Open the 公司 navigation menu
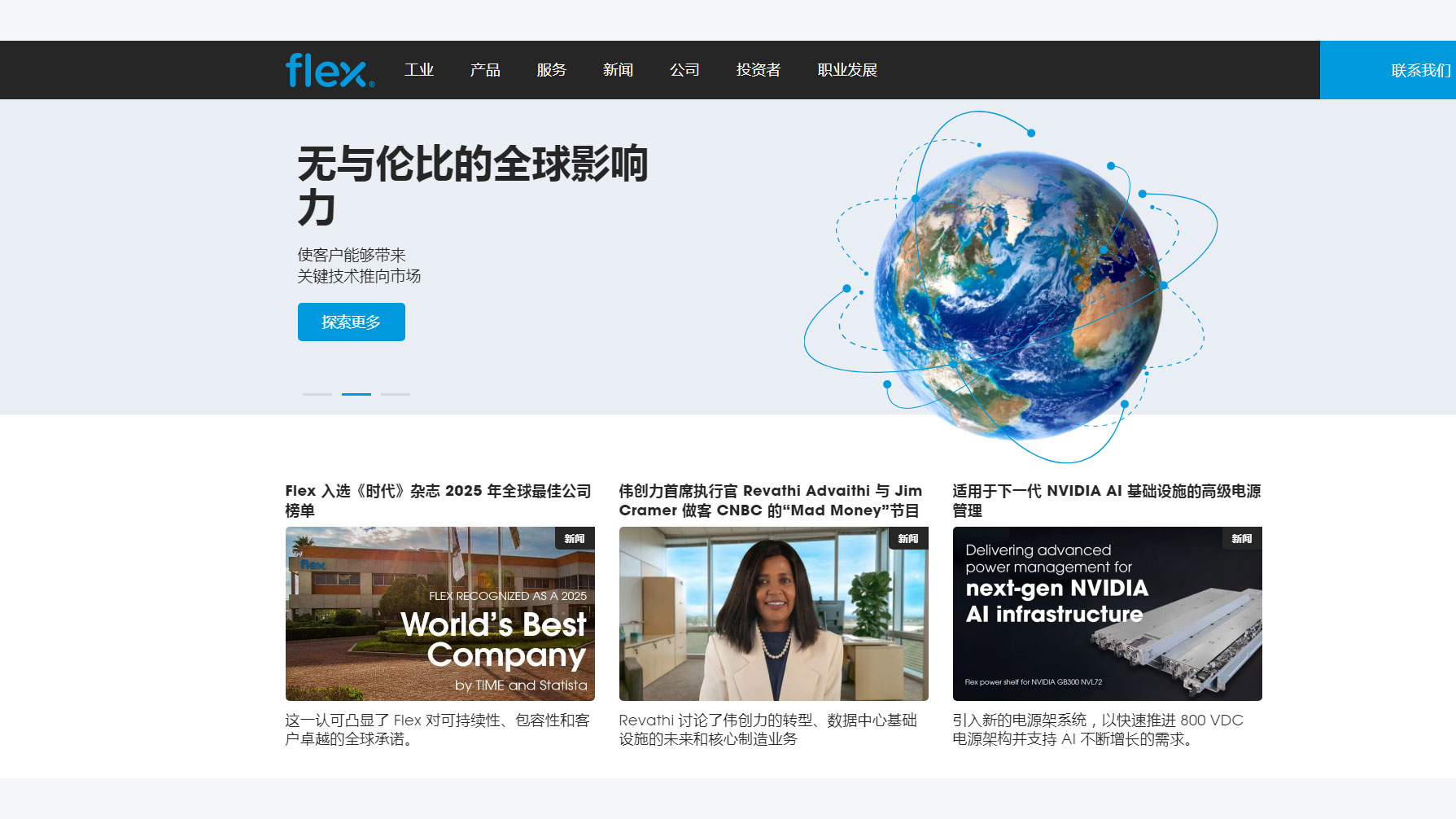Image resolution: width=1456 pixels, height=819 pixels. (x=684, y=70)
